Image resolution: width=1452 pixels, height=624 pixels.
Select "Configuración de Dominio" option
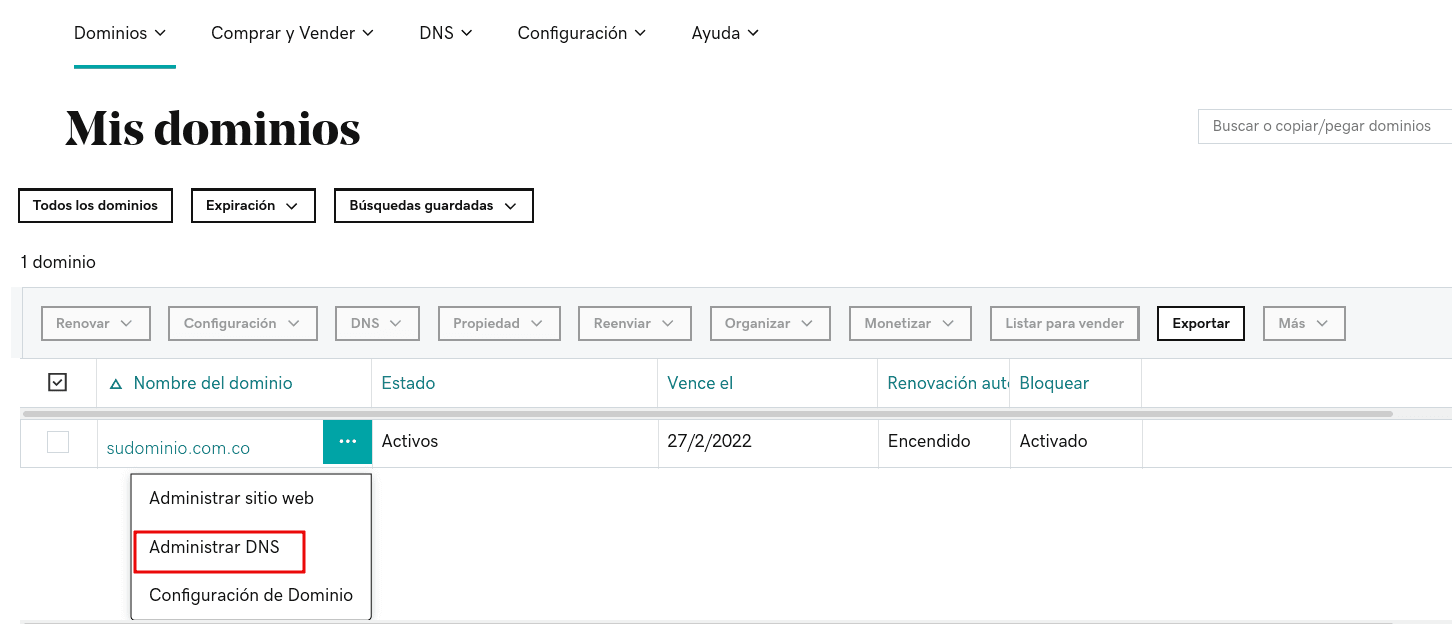(x=251, y=594)
